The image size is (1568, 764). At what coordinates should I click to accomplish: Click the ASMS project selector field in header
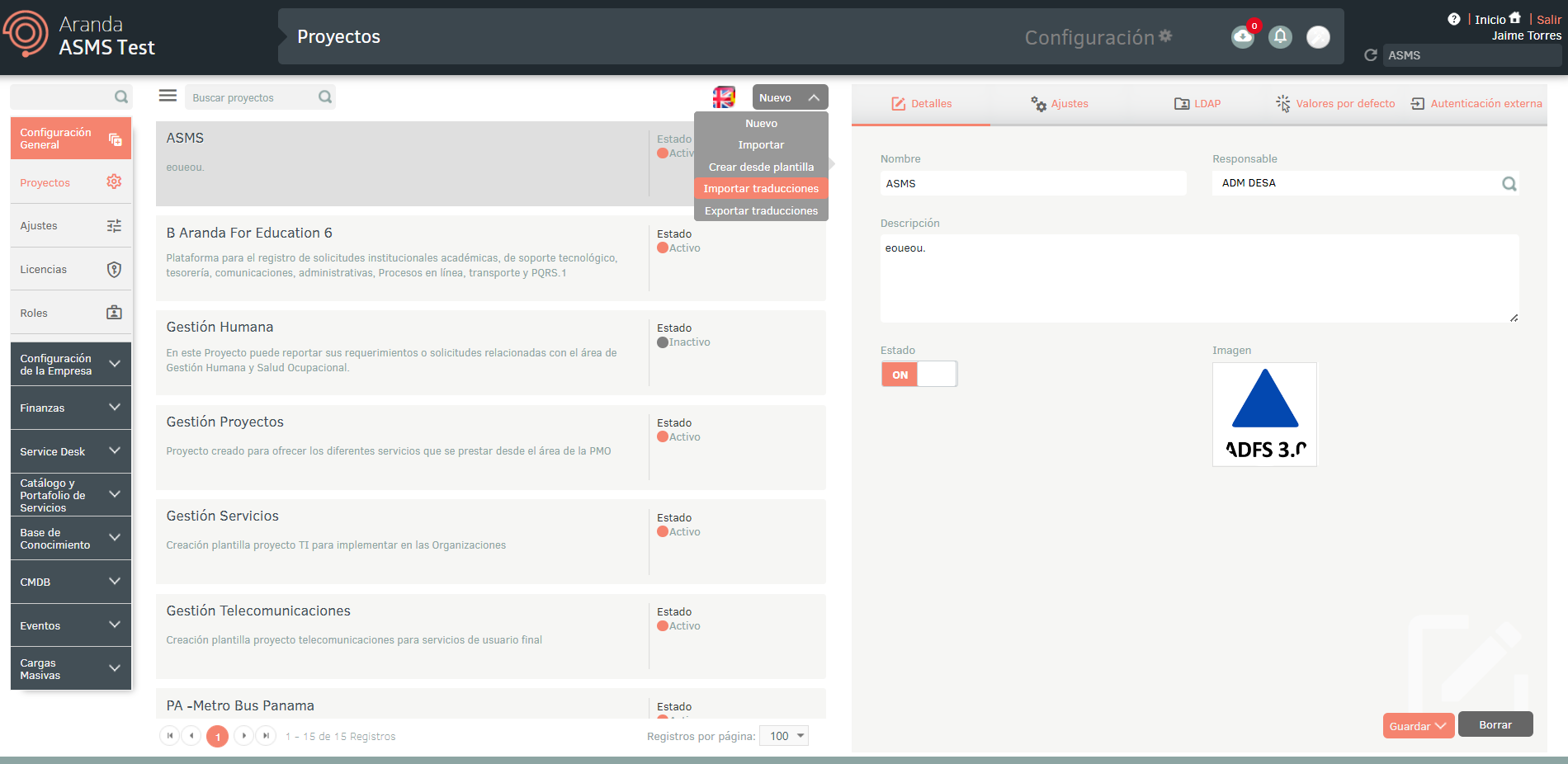click(1471, 55)
